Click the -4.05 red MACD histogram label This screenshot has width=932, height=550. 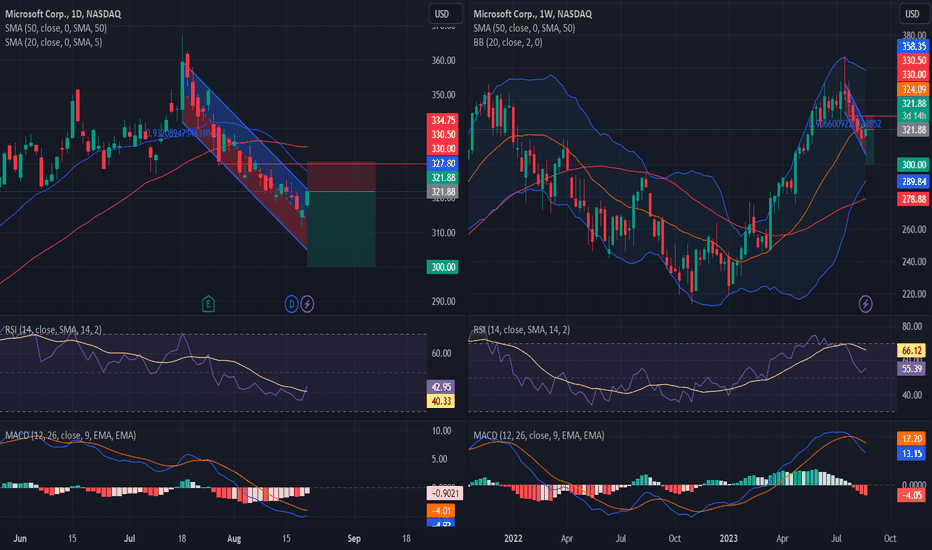[911, 495]
